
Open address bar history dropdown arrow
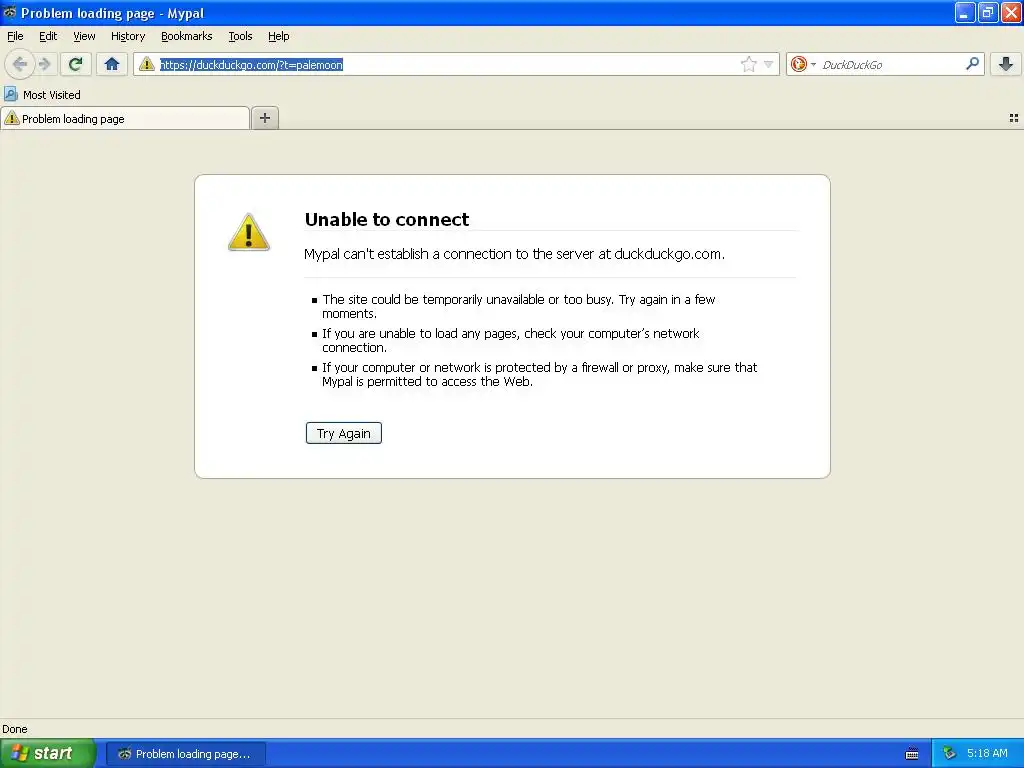769,64
